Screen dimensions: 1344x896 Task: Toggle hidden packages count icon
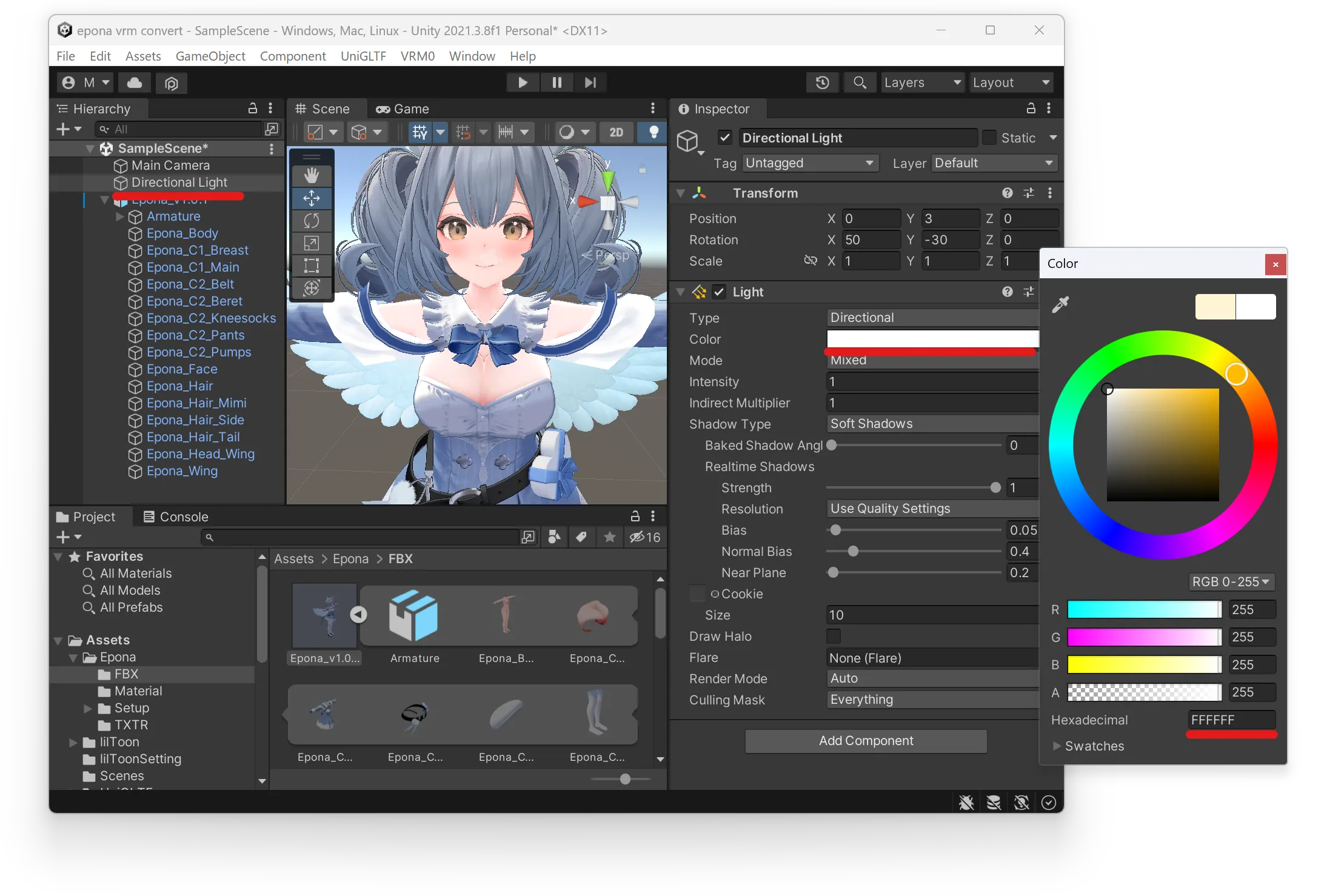tap(645, 537)
